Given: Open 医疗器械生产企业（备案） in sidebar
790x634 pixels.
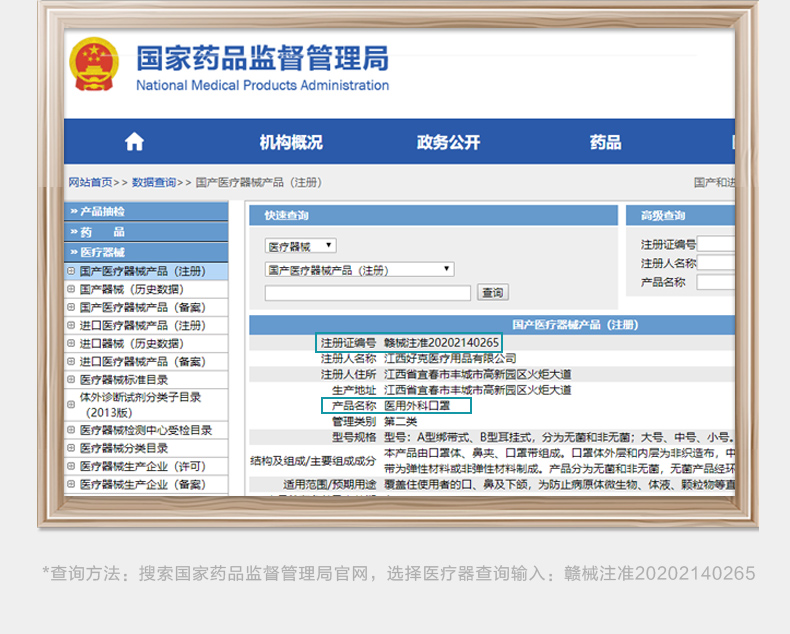Looking at the screenshot, I should tap(143, 484).
